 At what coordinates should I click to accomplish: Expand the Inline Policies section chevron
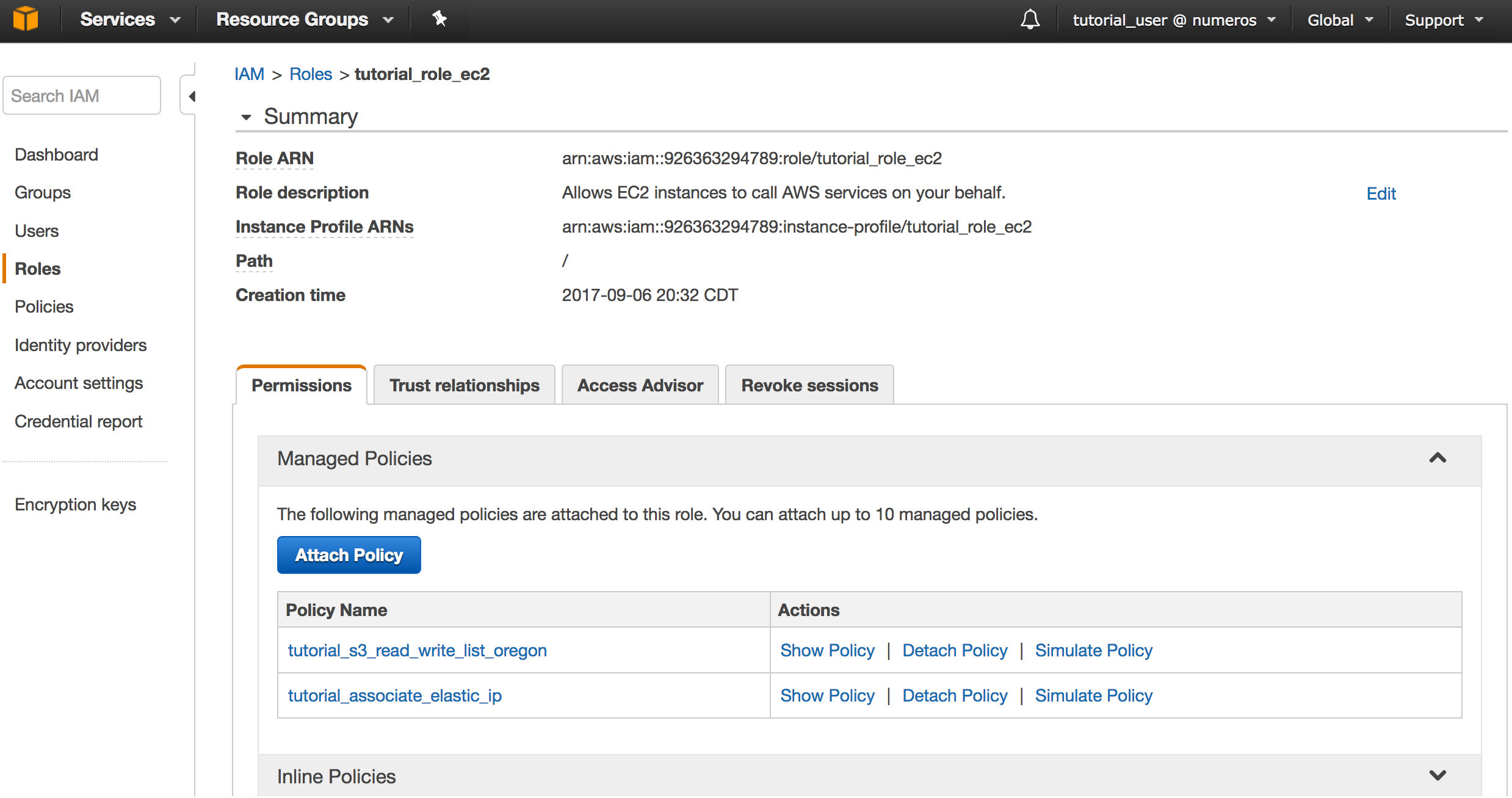point(1438,775)
